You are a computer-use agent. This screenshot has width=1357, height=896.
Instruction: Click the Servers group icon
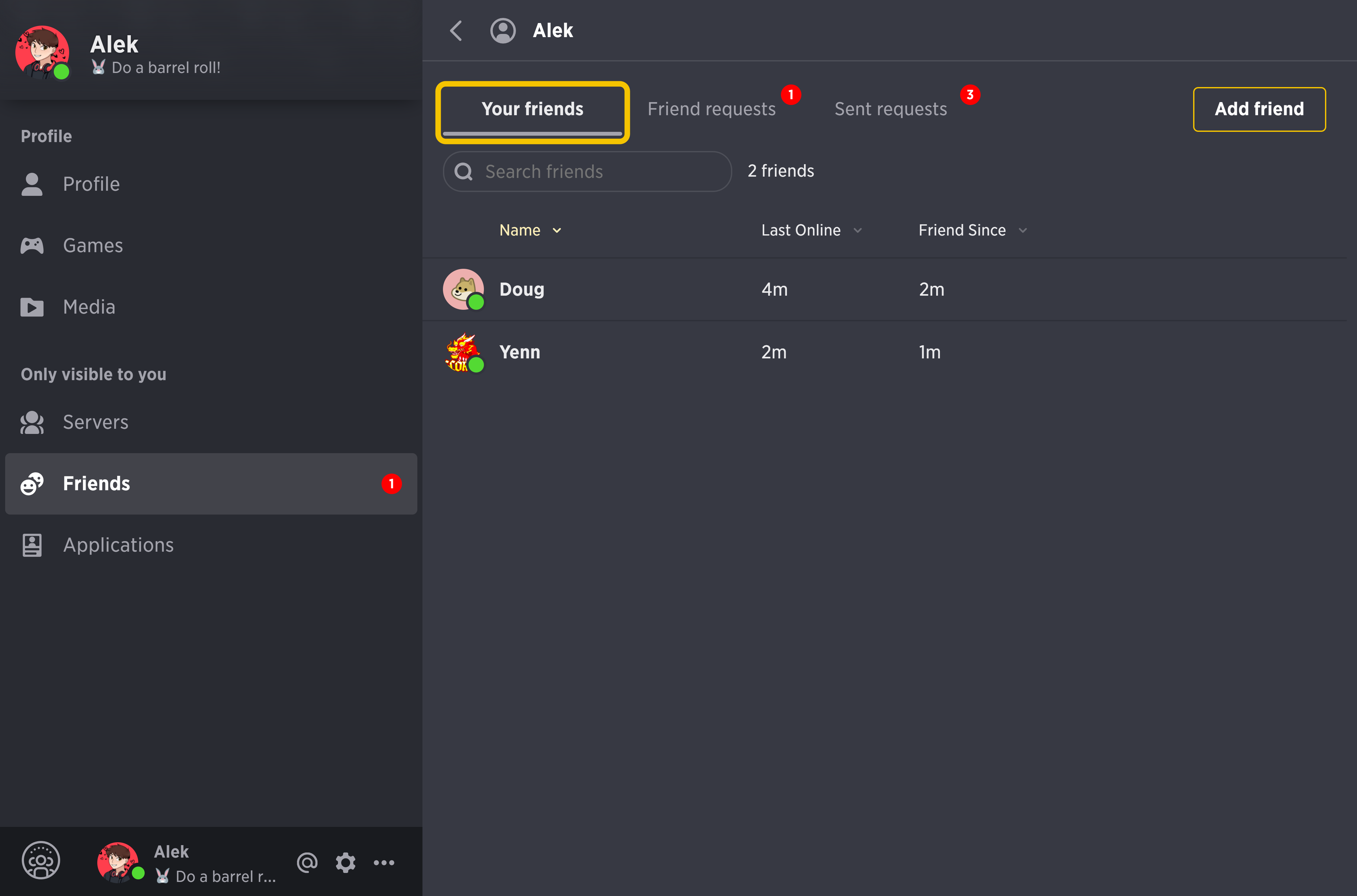32,422
